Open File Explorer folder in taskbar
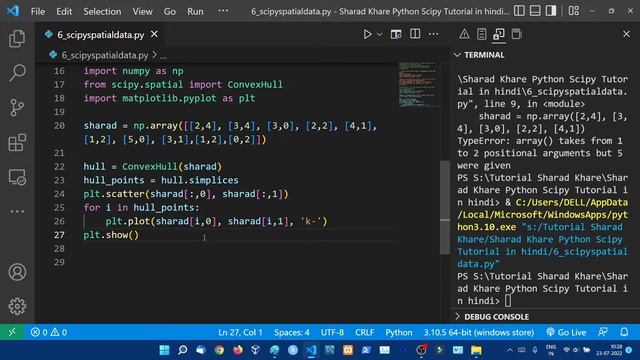 pyautogui.click(x=476, y=350)
